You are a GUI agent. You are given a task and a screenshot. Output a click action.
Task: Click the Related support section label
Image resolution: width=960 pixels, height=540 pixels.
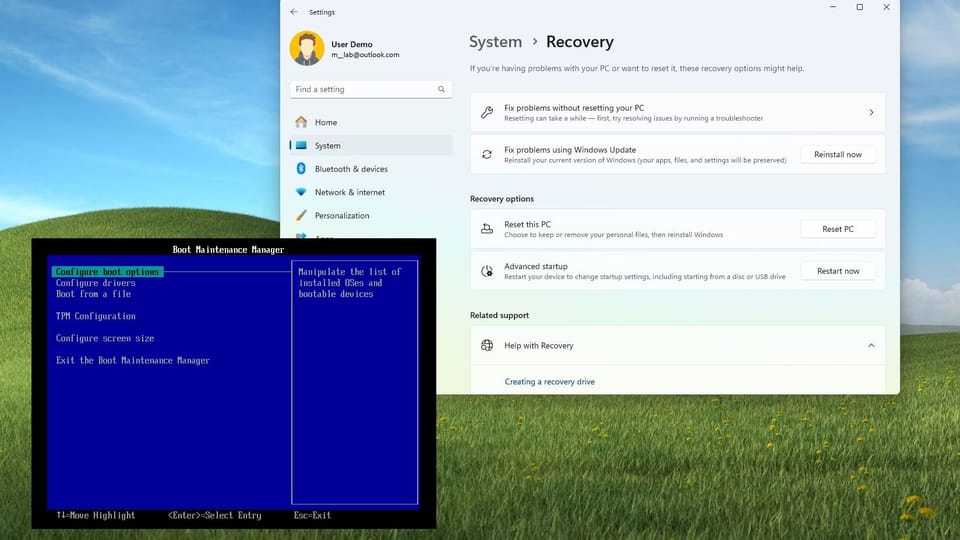[x=499, y=315]
